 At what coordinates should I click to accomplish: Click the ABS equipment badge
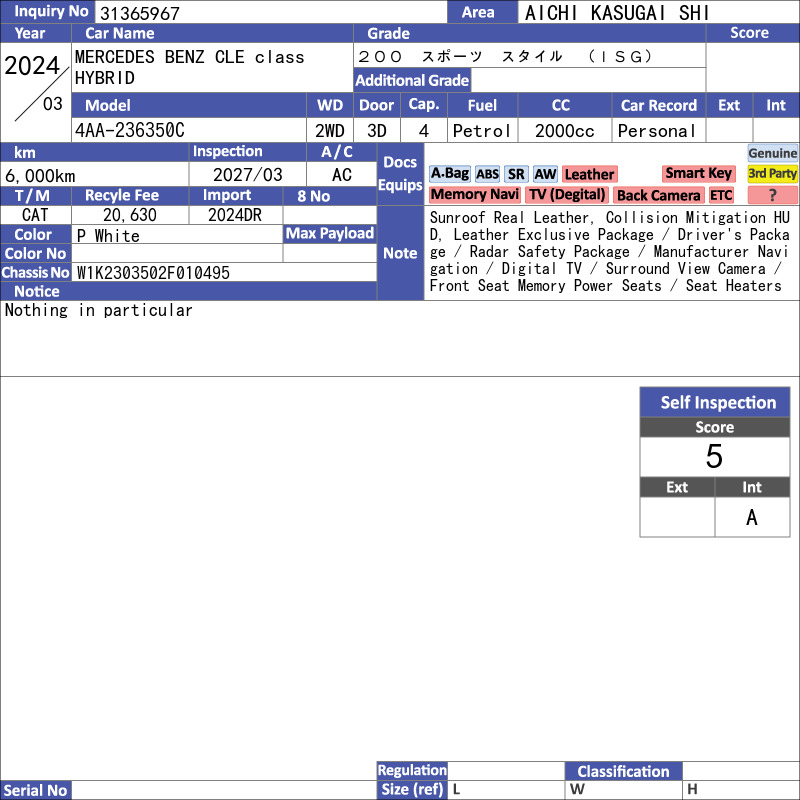click(487, 174)
